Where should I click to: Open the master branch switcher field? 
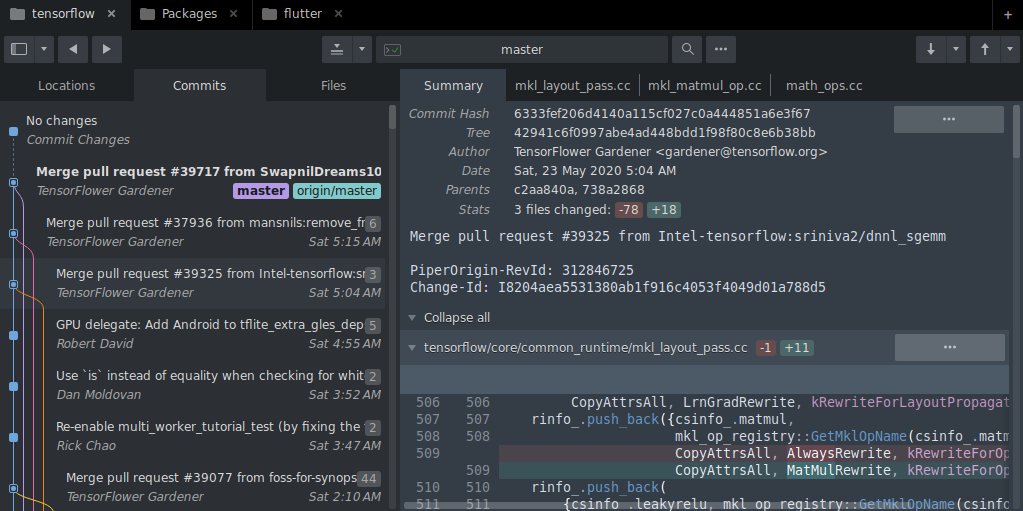pyautogui.click(x=522, y=50)
